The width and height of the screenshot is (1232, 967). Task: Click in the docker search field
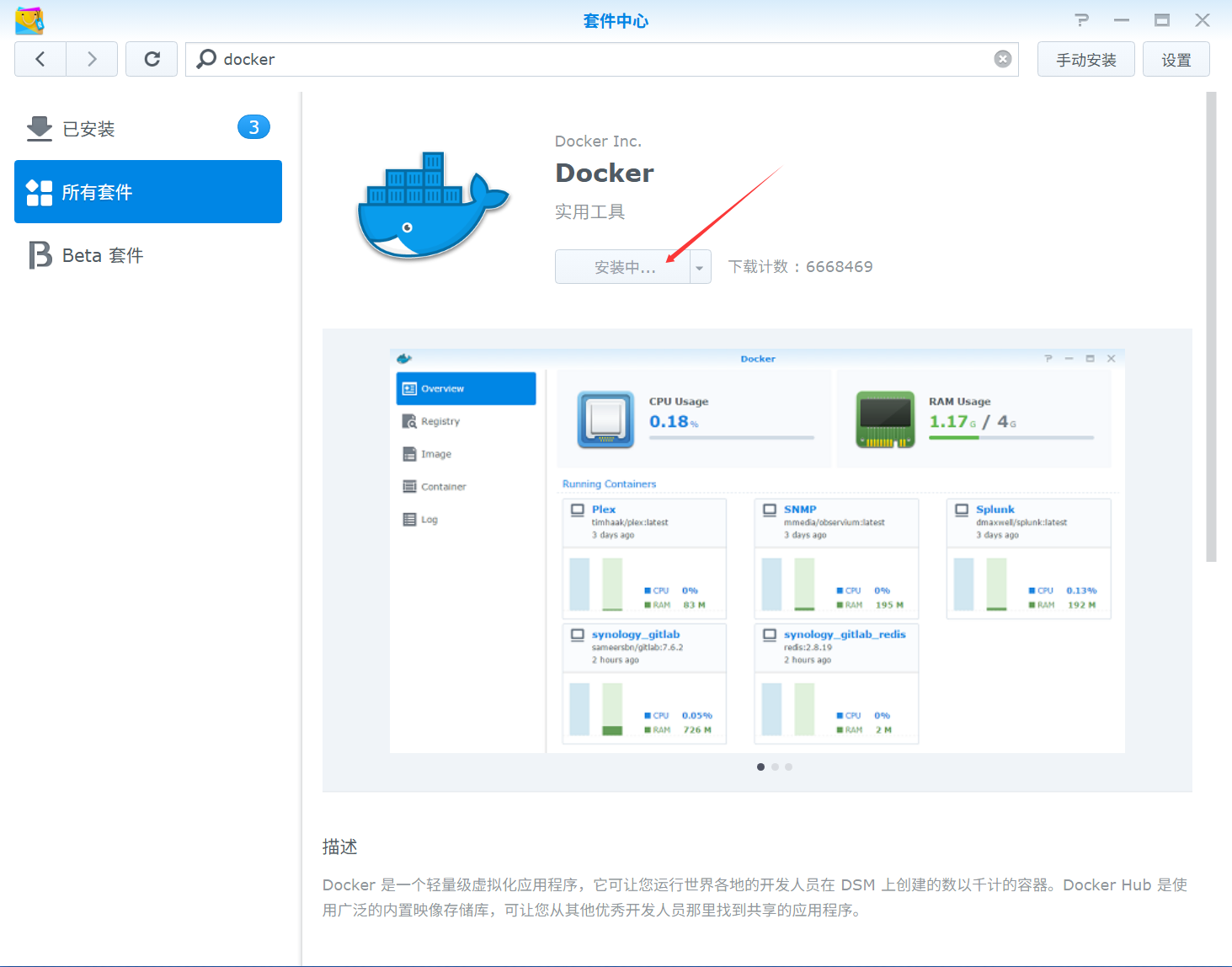coord(602,59)
